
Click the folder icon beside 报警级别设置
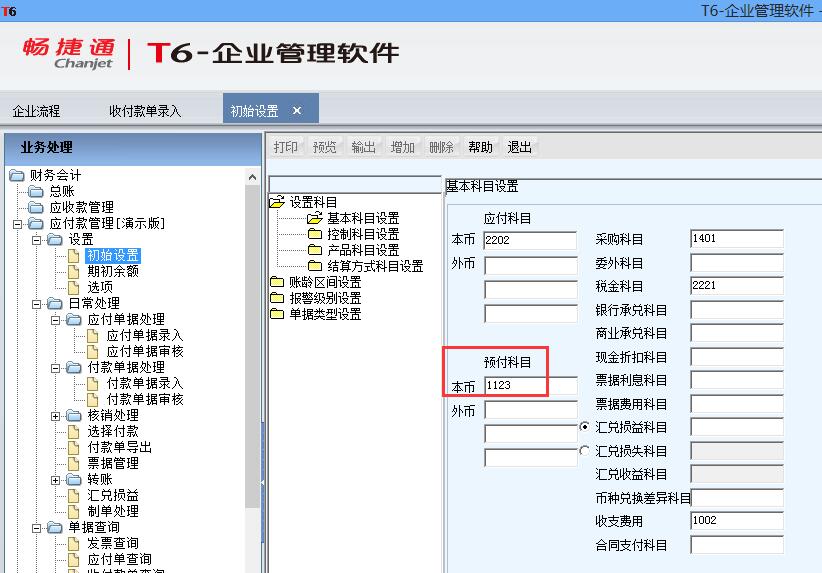[277, 298]
